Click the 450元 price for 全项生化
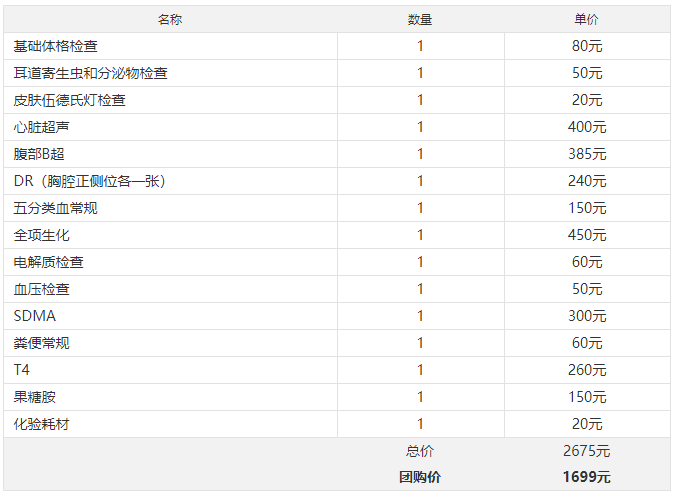This screenshot has width=674, height=495. point(587,235)
